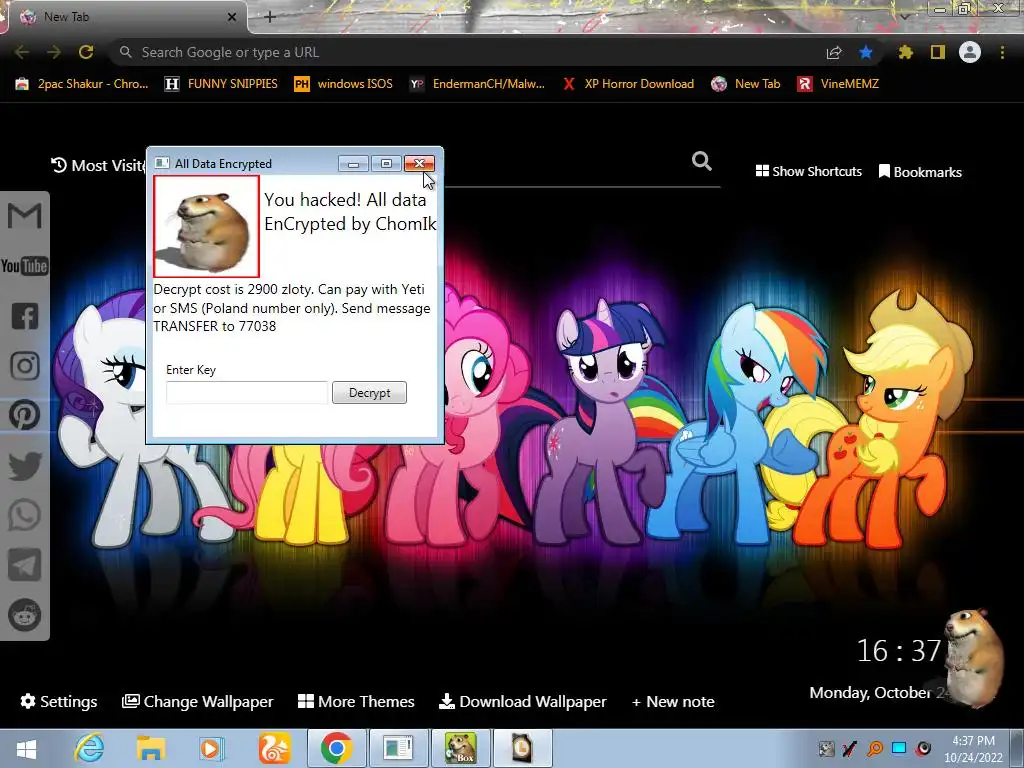Go forward with the browser forward arrow
This screenshot has height=768, width=1024.
click(x=54, y=52)
